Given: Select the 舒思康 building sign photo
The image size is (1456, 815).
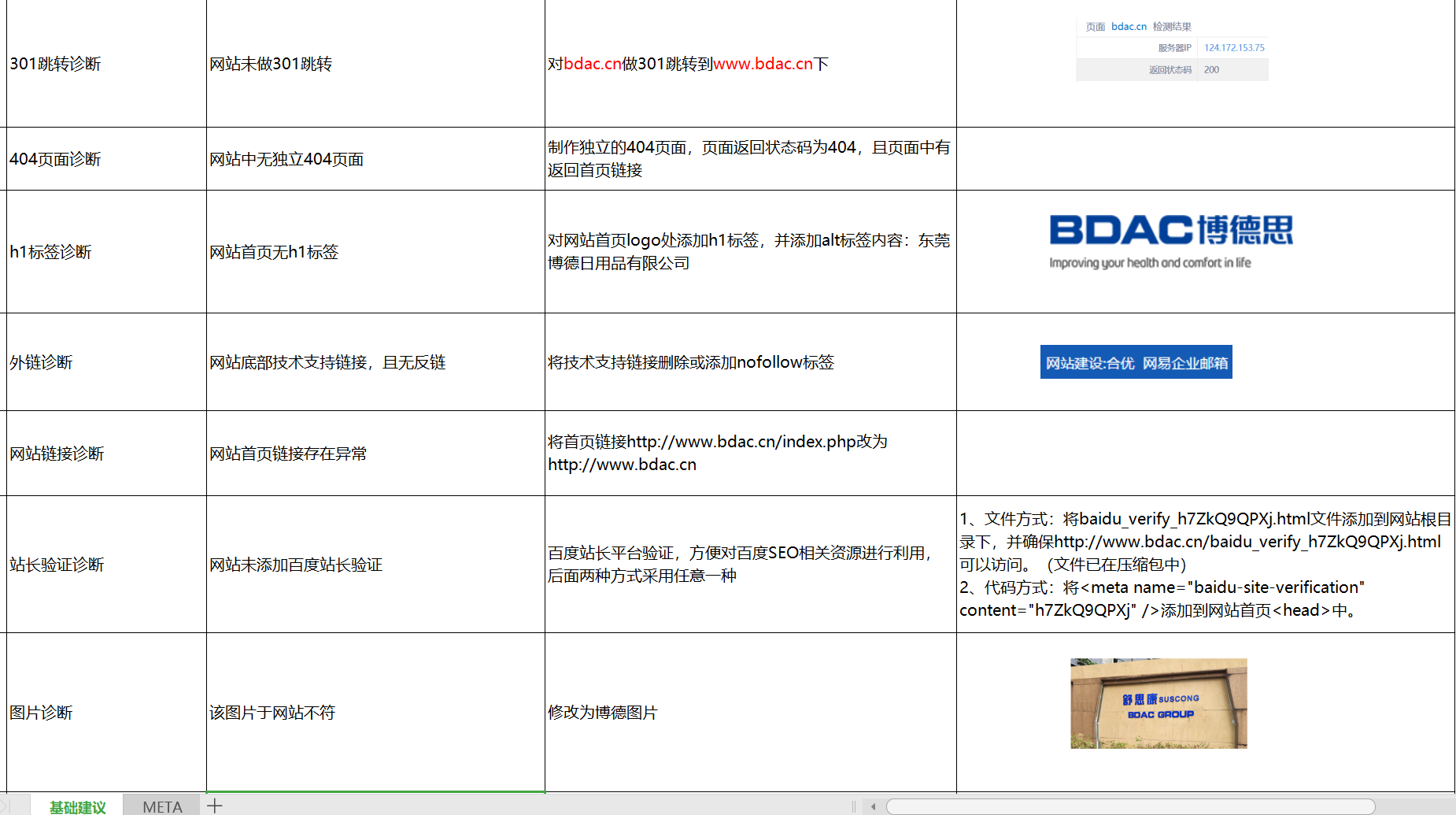Looking at the screenshot, I should click(1158, 703).
